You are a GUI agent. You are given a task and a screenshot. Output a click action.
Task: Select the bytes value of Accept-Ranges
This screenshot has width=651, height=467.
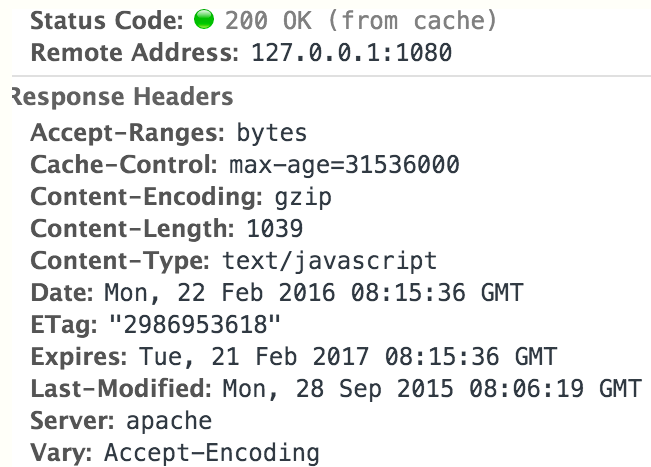click(272, 133)
